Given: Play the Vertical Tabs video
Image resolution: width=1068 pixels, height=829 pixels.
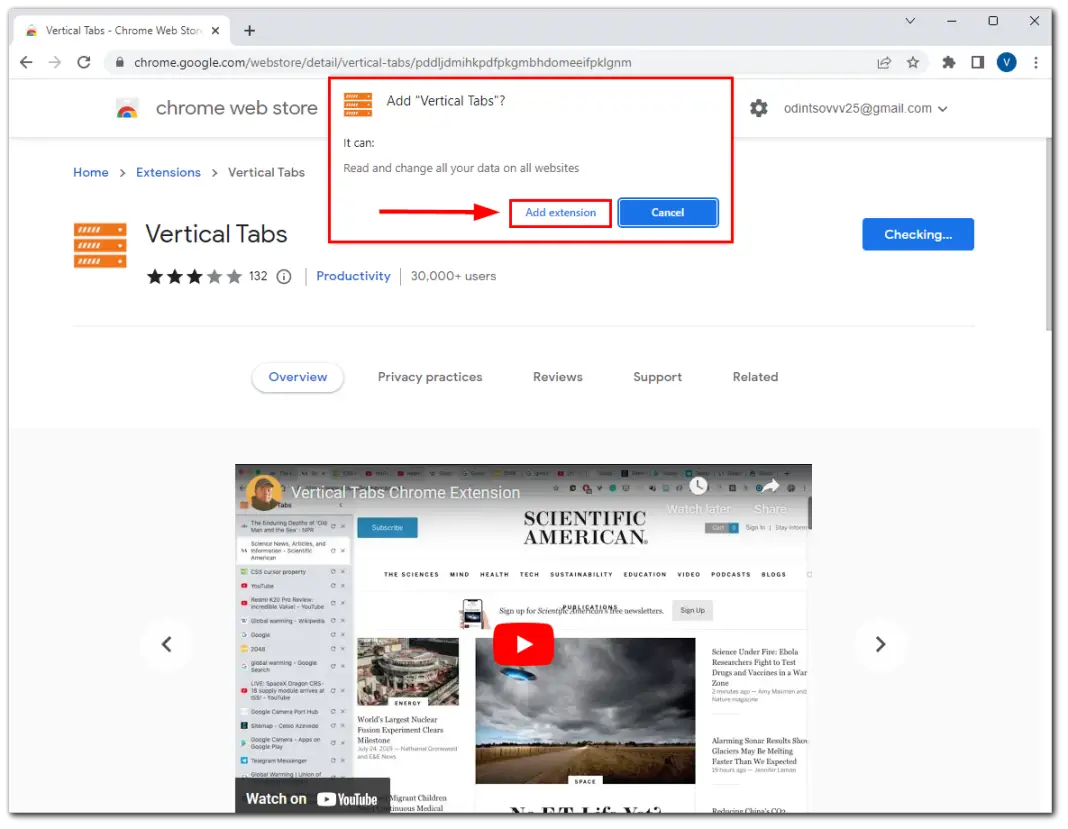Looking at the screenshot, I should coord(523,644).
